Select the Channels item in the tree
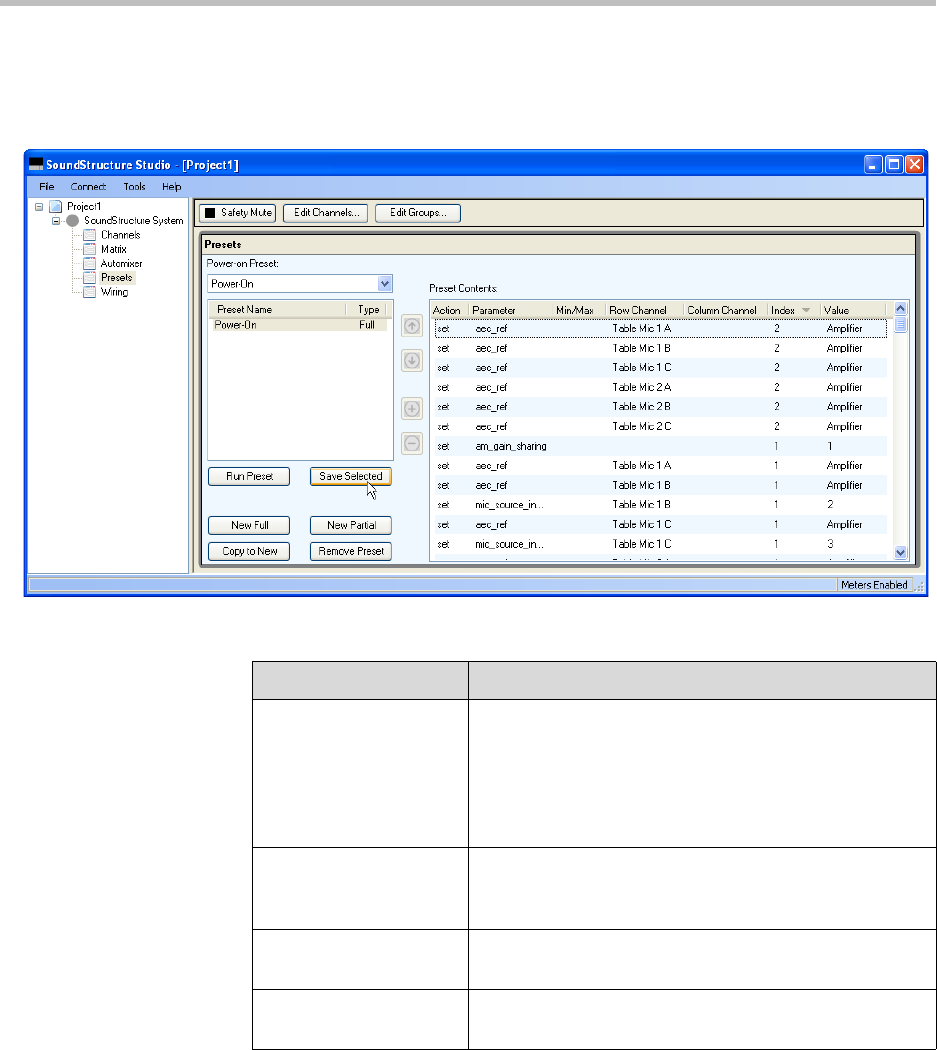The width and height of the screenshot is (937, 1050). tap(119, 235)
